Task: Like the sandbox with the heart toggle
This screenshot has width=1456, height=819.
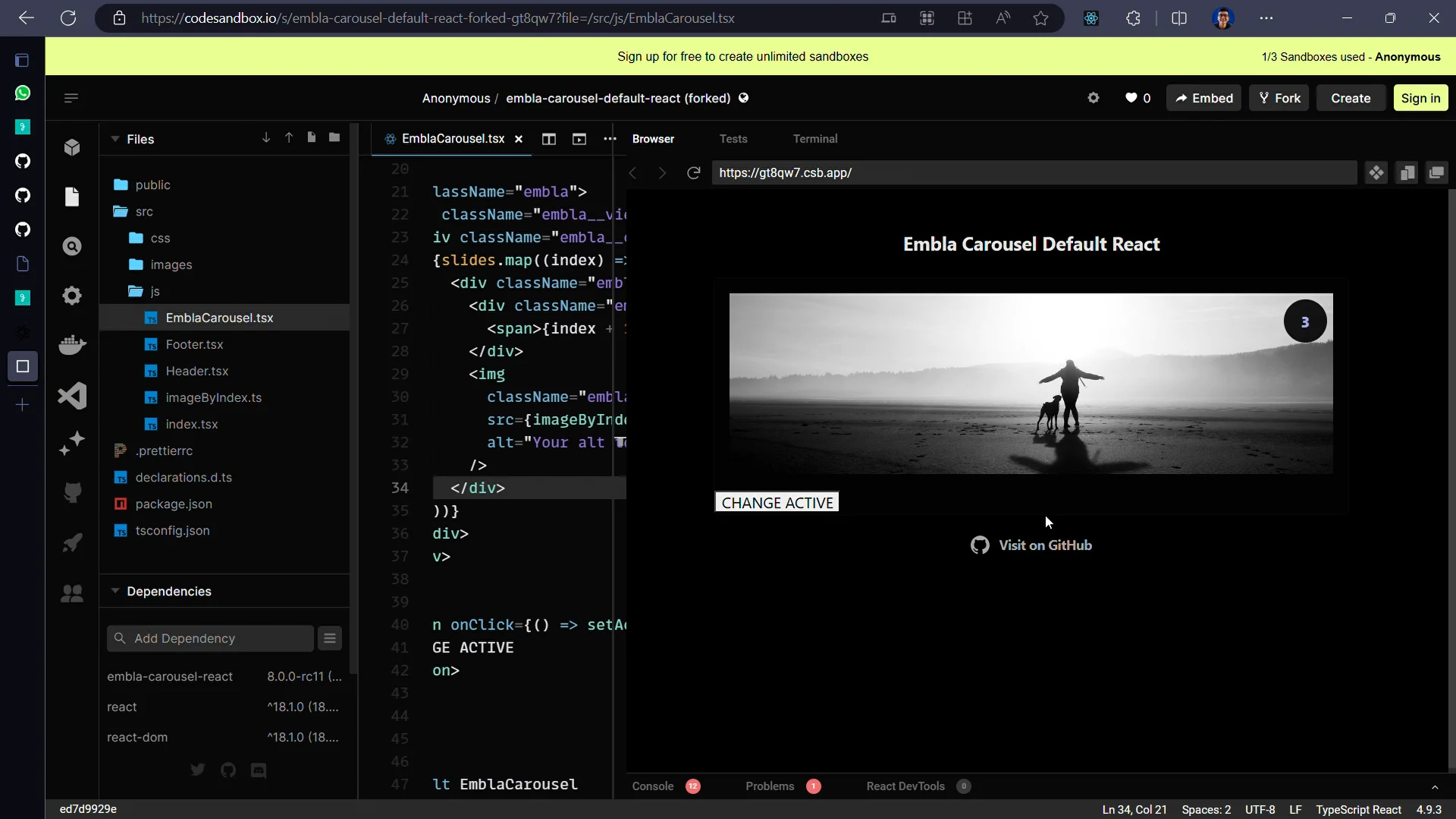Action: click(1132, 98)
